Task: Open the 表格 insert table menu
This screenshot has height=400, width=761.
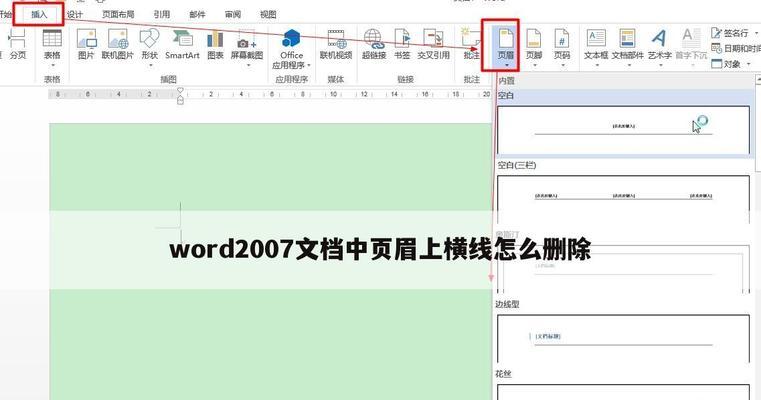Action: 52,48
